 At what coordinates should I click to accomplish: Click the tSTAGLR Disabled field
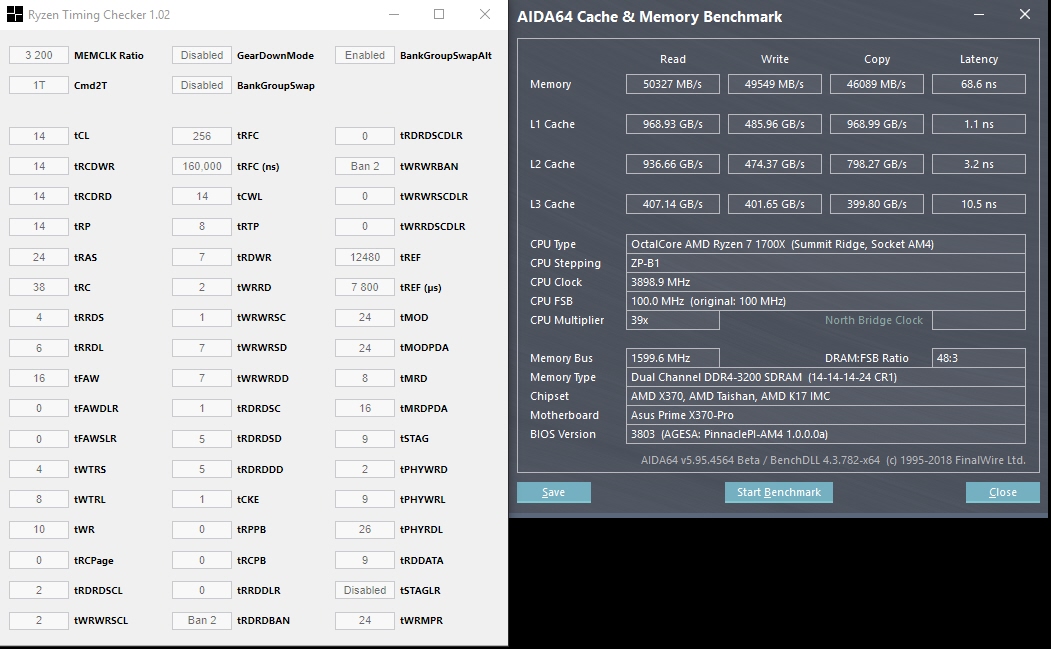365,590
